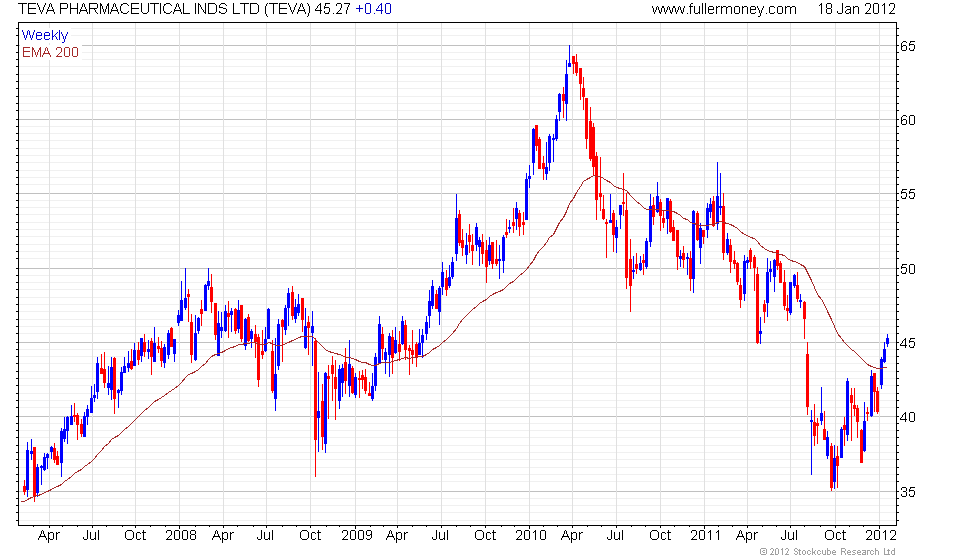Click the last price 45.27 in header

click(x=332, y=9)
